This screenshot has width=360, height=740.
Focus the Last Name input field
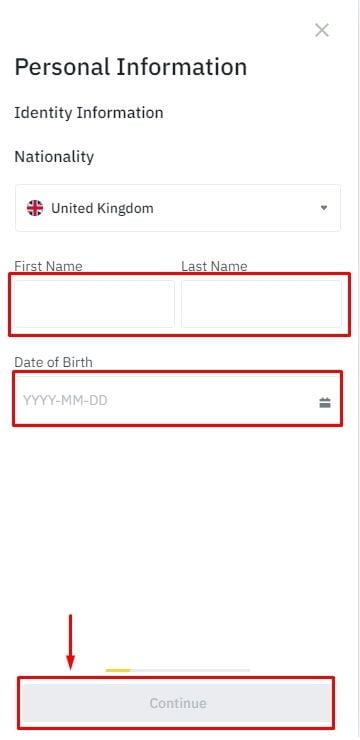point(261,304)
